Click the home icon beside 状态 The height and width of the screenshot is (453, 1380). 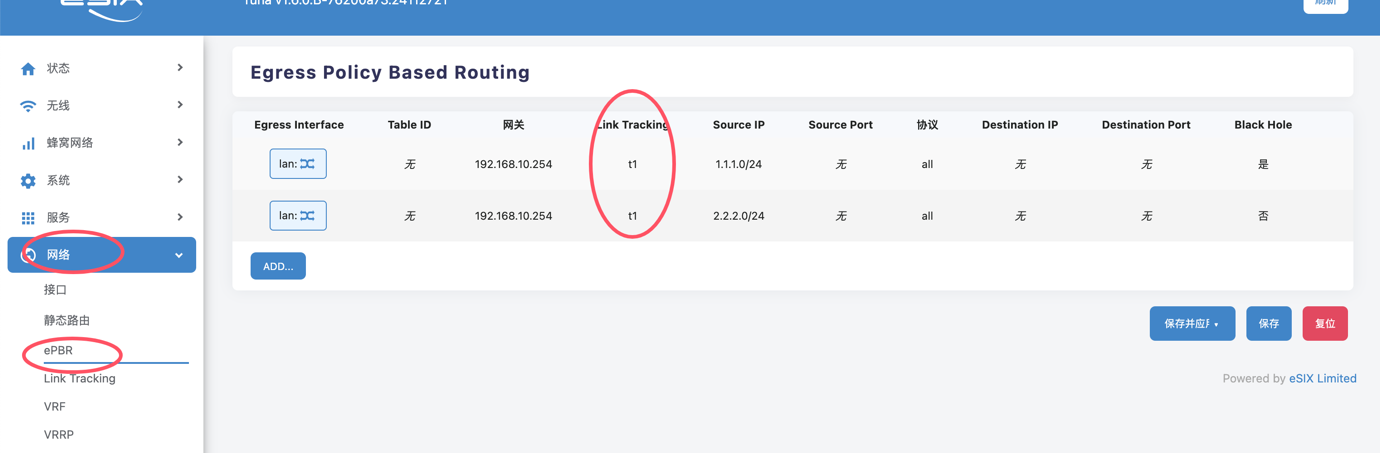tap(28, 69)
